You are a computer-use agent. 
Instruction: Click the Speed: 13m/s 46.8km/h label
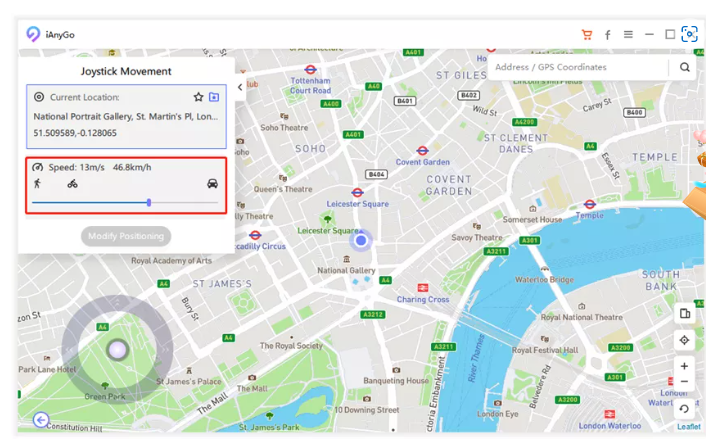coord(100,167)
